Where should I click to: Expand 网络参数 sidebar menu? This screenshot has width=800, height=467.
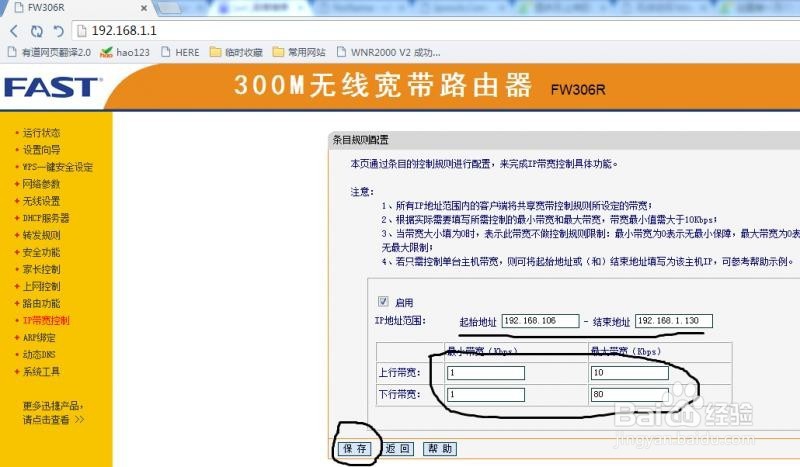tap(41, 184)
